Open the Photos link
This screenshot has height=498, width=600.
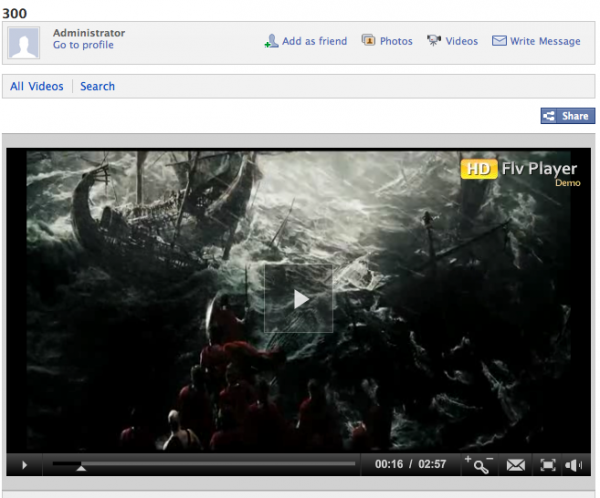[x=396, y=41]
